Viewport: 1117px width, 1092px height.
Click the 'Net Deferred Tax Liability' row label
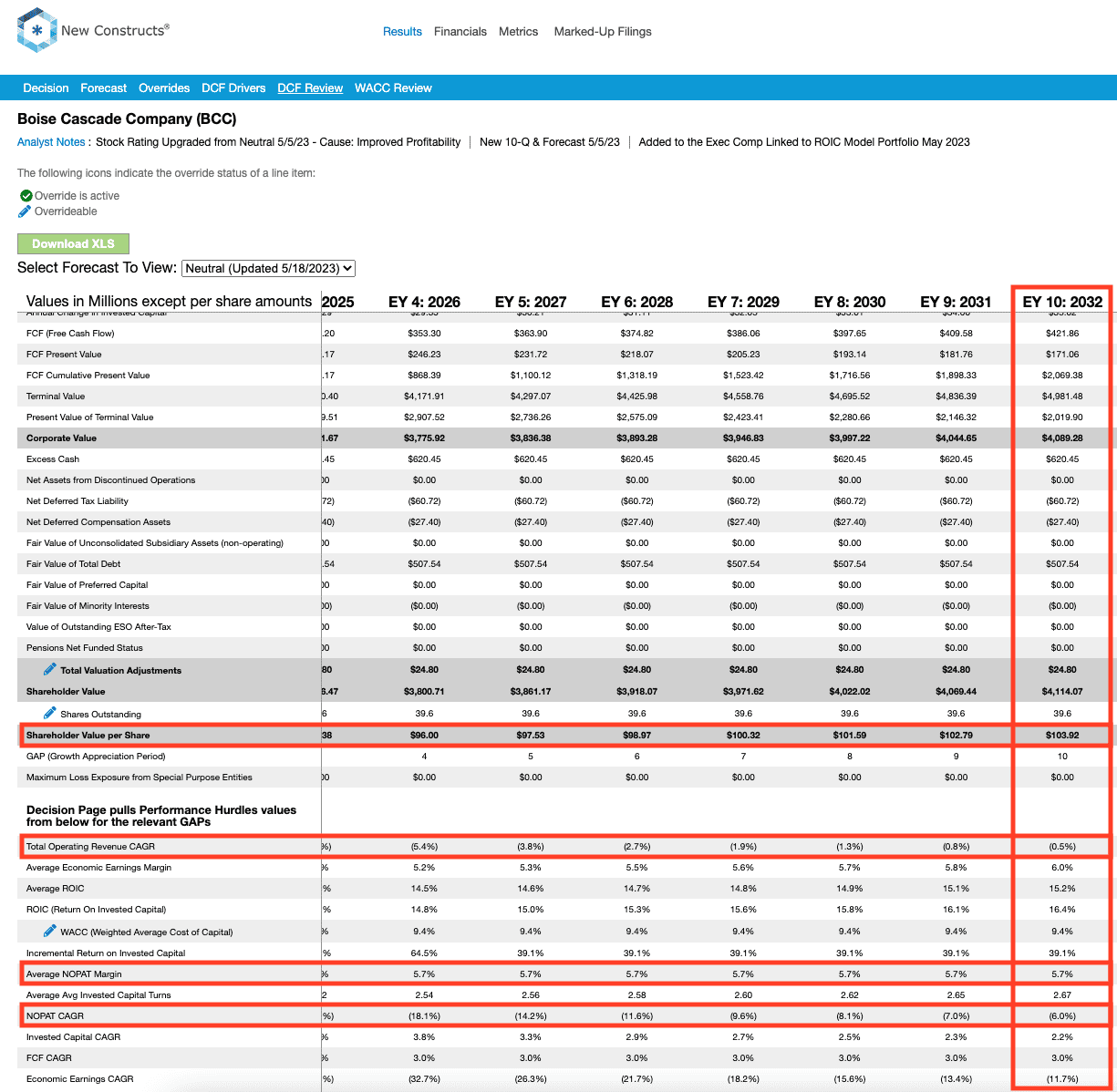pyautogui.click(x=78, y=501)
